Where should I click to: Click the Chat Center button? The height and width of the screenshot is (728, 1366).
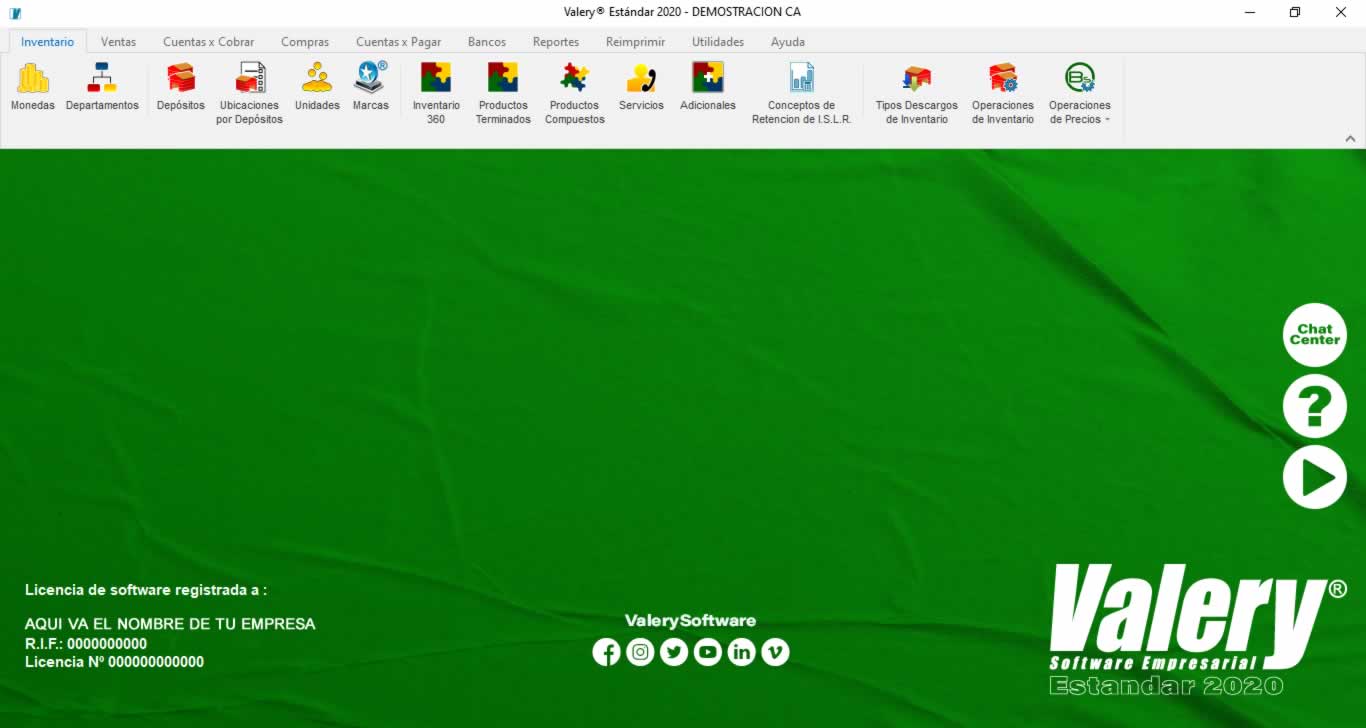[x=1314, y=335]
